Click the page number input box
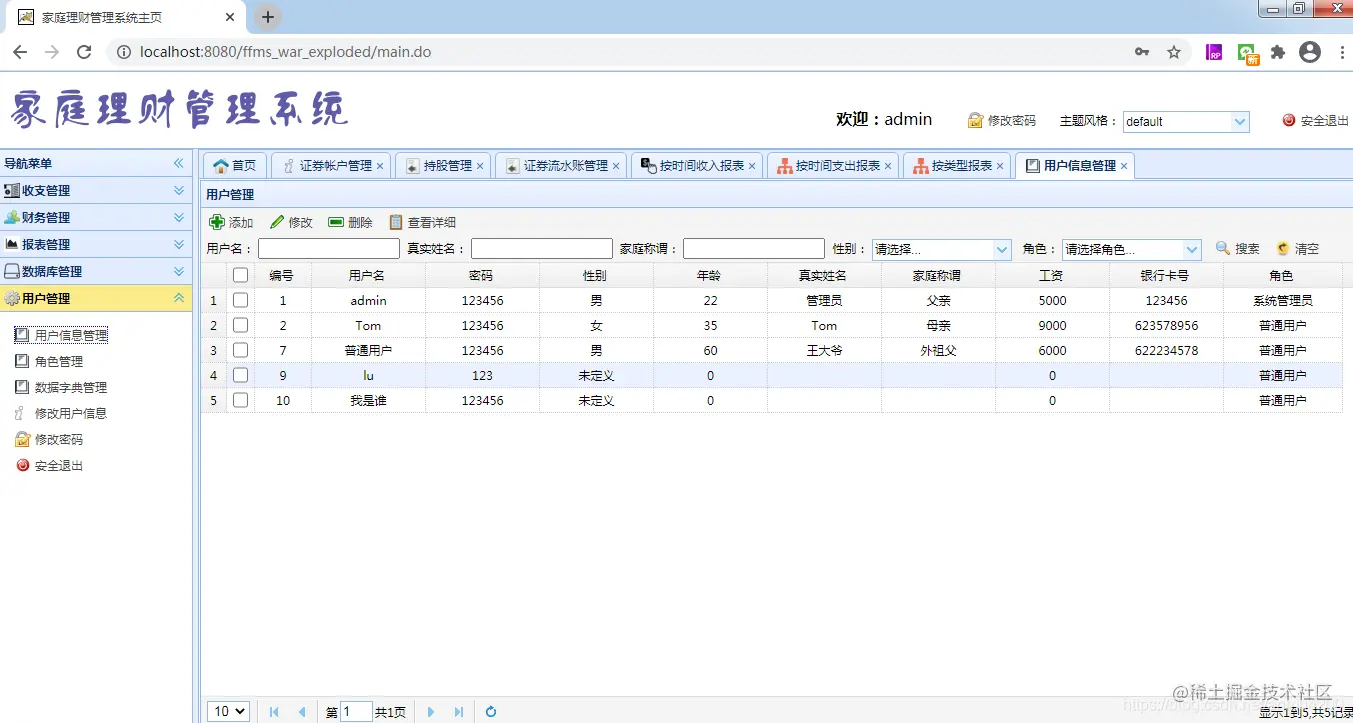The image size is (1353, 723). click(357, 712)
